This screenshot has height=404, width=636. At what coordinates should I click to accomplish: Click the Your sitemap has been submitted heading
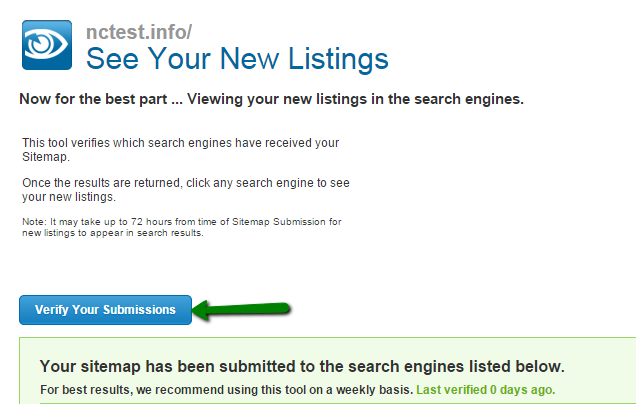(302, 366)
